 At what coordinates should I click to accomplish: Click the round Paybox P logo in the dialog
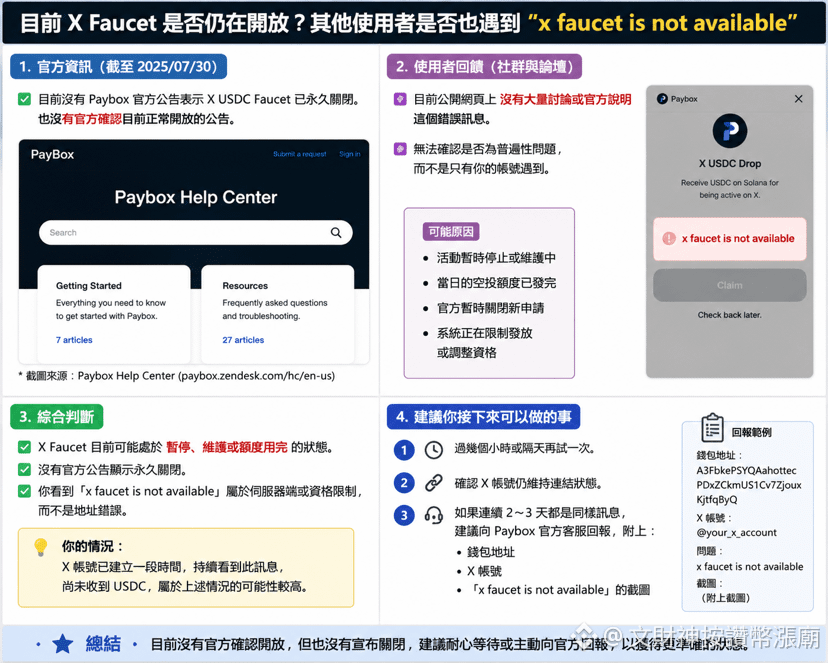point(730,130)
